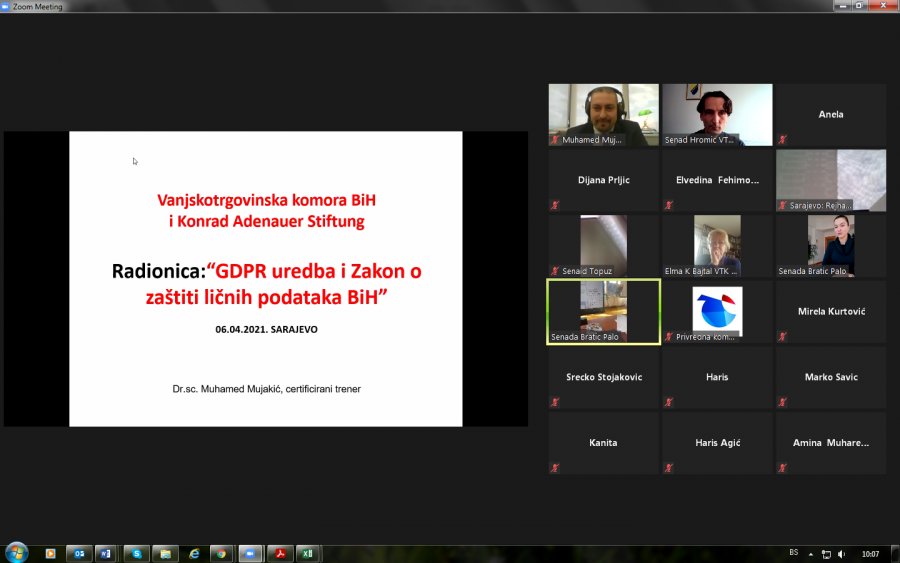
Task: Minimize the Zoom Meeting window
Action: click(x=842, y=6)
